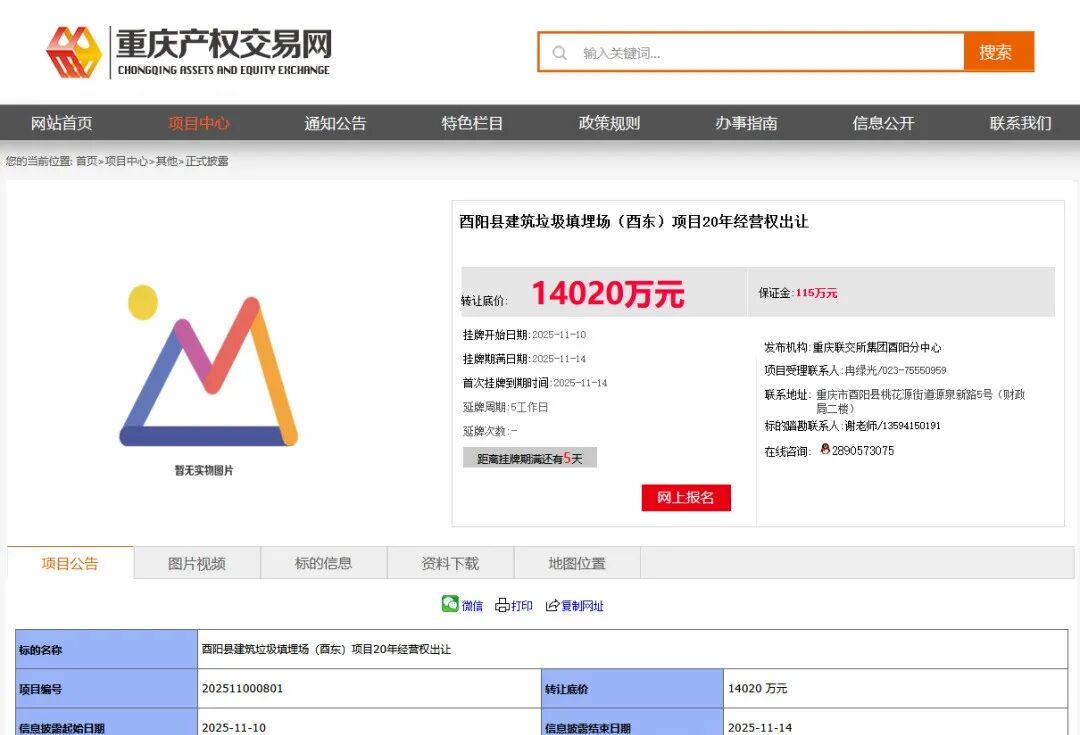The image size is (1080, 735).
Task: Open the 地图位置 tab
Action: (577, 563)
